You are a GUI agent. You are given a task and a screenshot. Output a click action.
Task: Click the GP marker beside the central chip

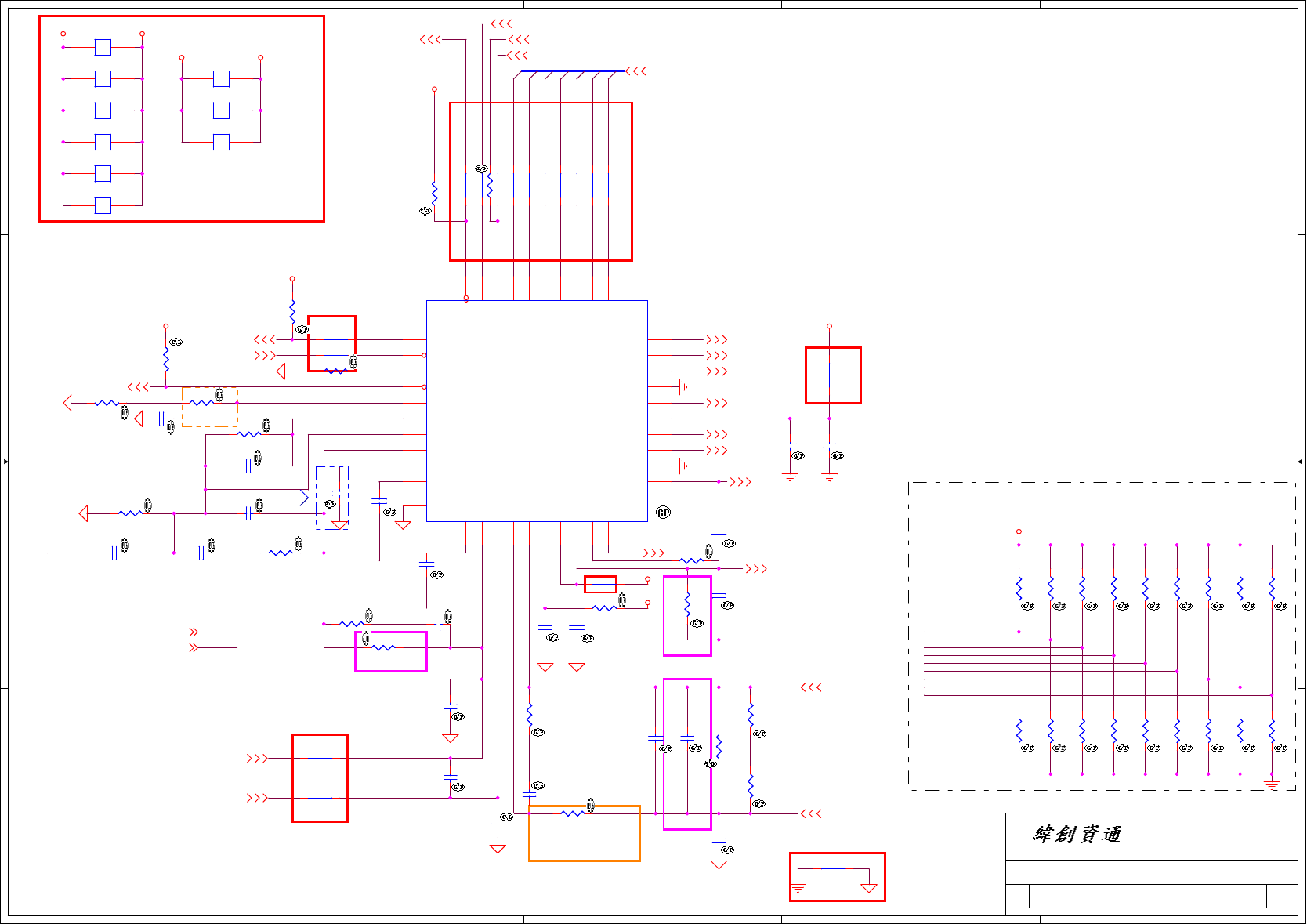[x=664, y=513]
